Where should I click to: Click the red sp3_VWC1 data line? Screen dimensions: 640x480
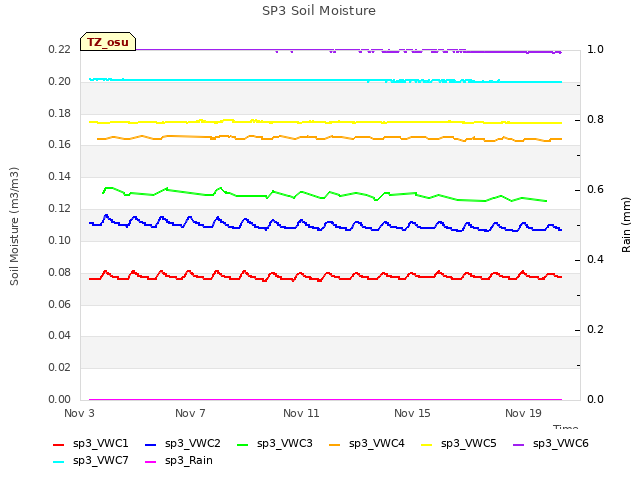point(327,275)
